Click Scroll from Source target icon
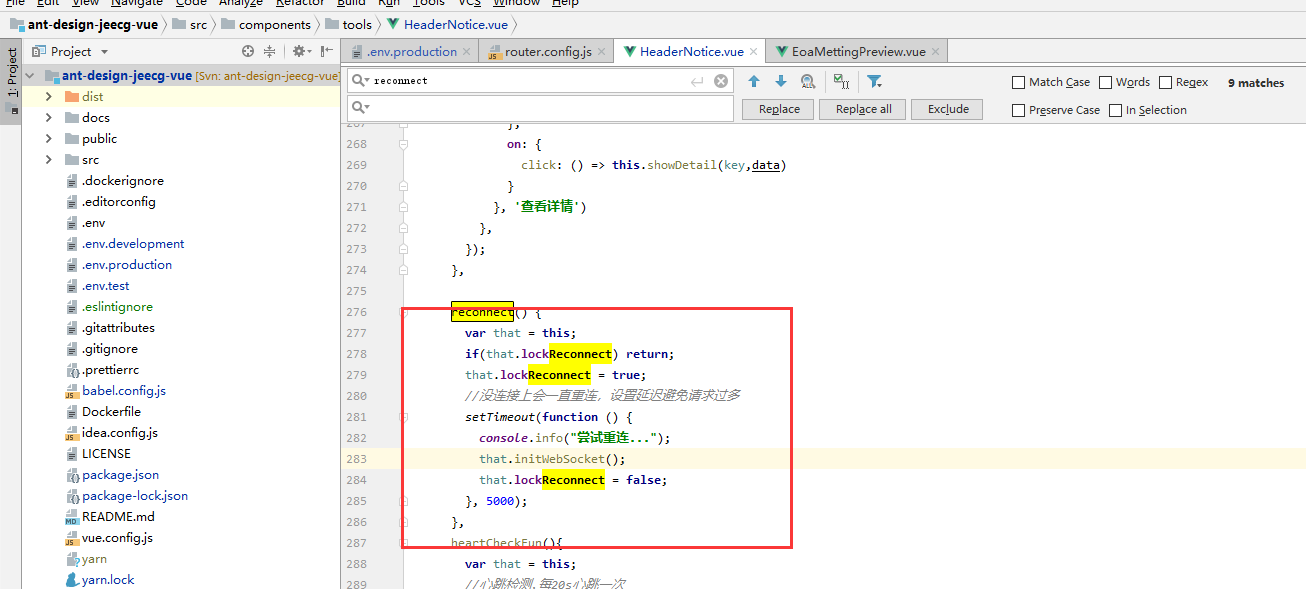Image resolution: width=1306 pixels, height=589 pixels. pos(248,51)
